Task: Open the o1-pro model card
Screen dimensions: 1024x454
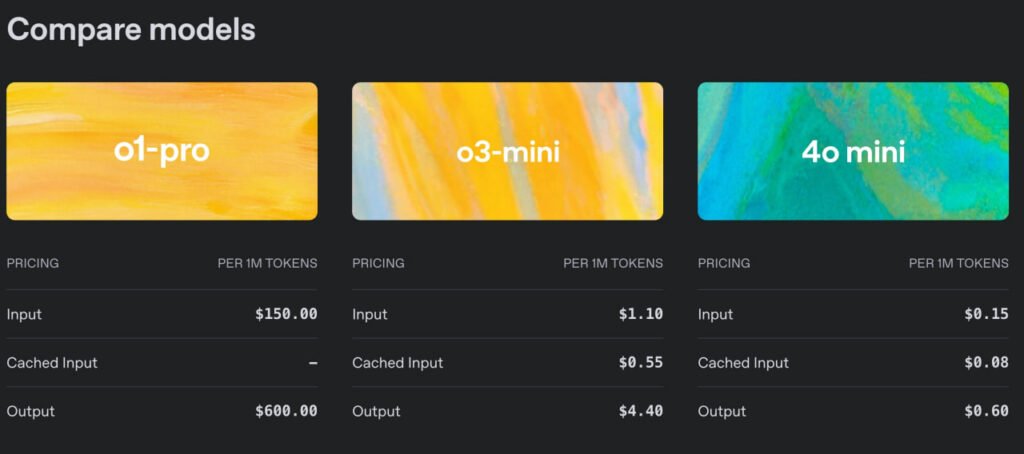Action: 162,151
